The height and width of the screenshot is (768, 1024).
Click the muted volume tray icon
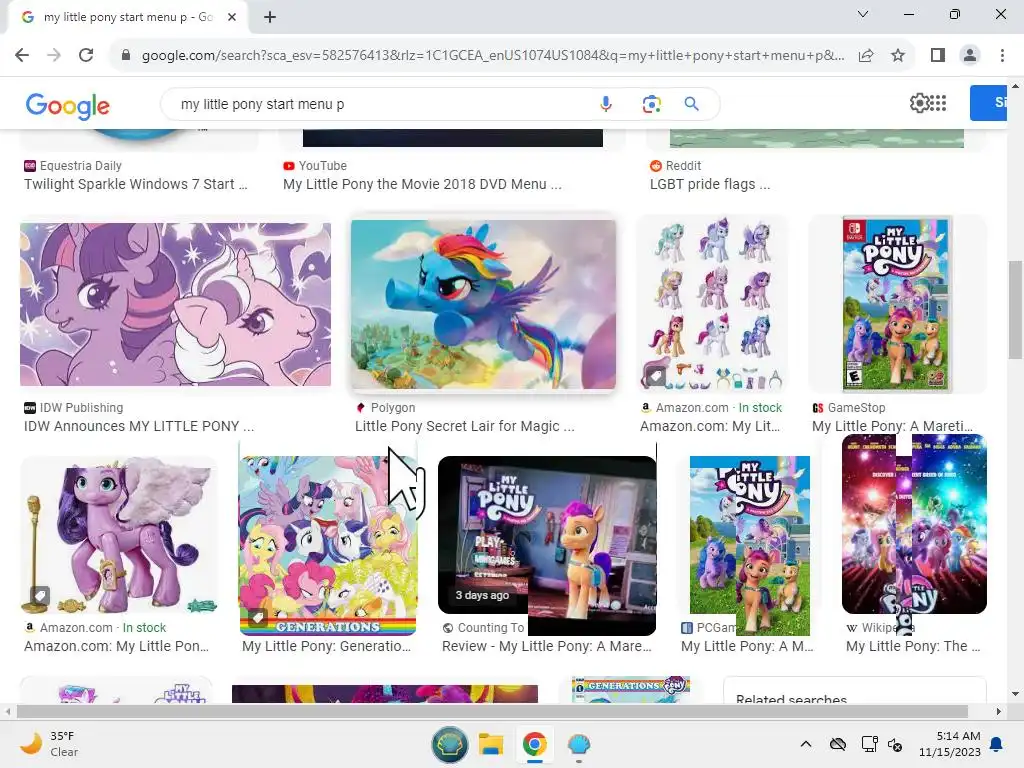coord(895,744)
